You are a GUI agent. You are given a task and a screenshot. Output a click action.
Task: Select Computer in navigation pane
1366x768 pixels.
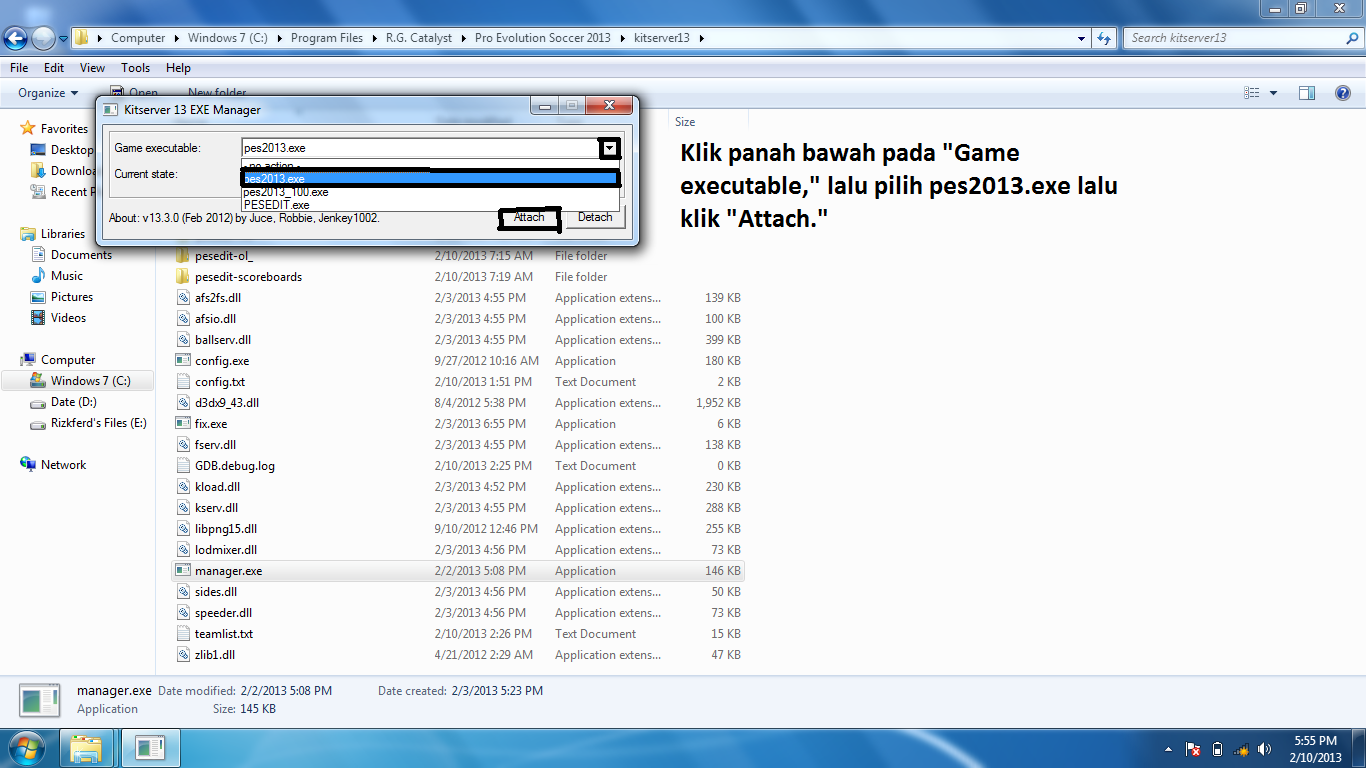click(68, 360)
